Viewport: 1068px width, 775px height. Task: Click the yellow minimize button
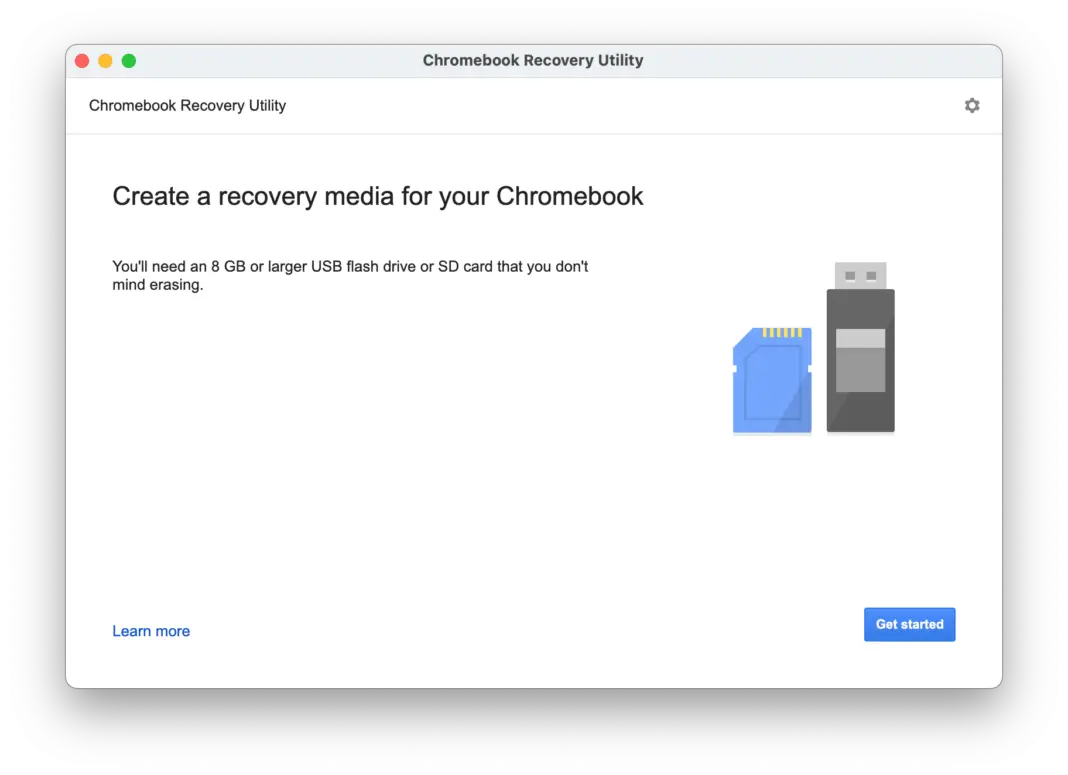click(105, 60)
